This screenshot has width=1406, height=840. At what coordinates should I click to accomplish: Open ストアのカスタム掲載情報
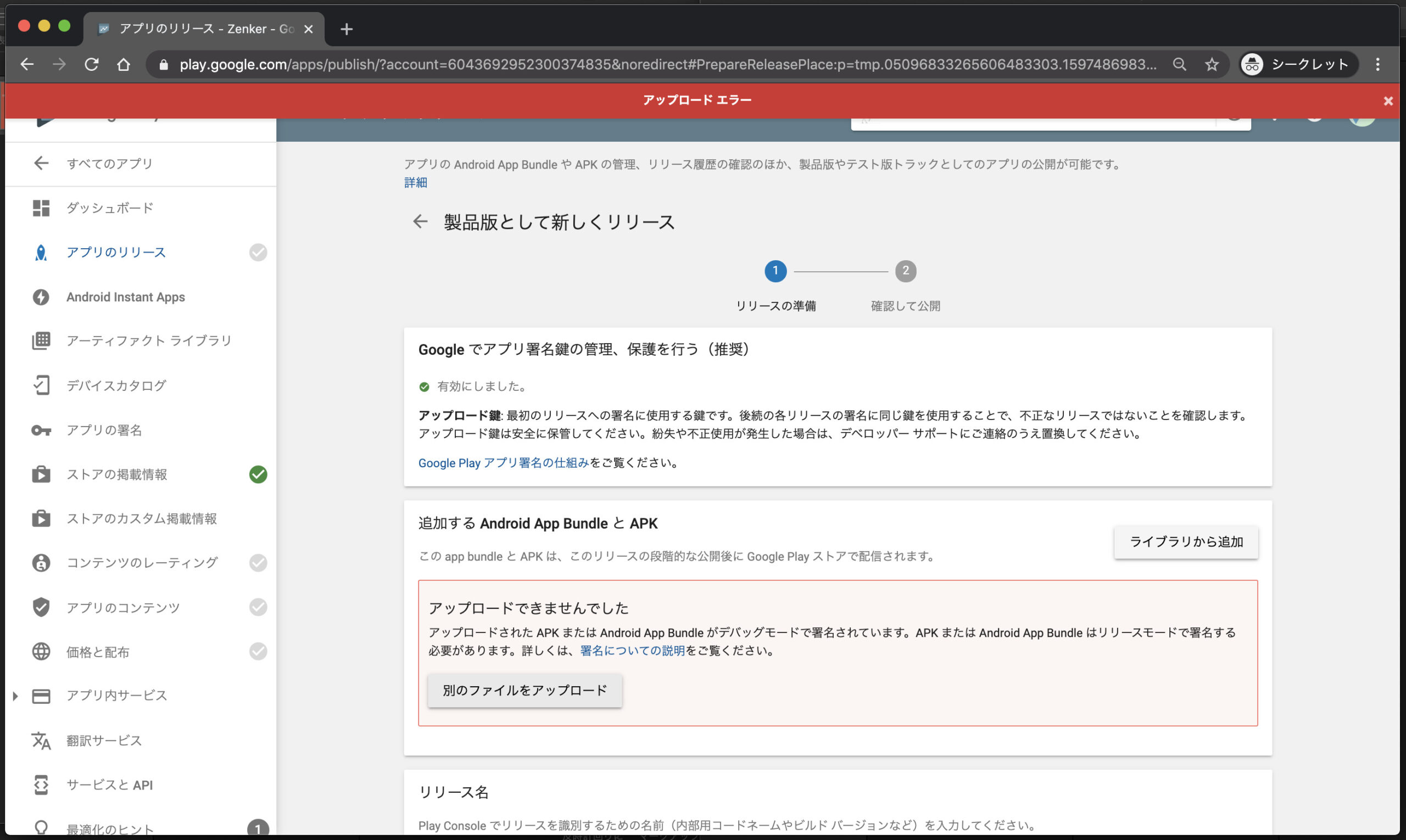pos(141,518)
